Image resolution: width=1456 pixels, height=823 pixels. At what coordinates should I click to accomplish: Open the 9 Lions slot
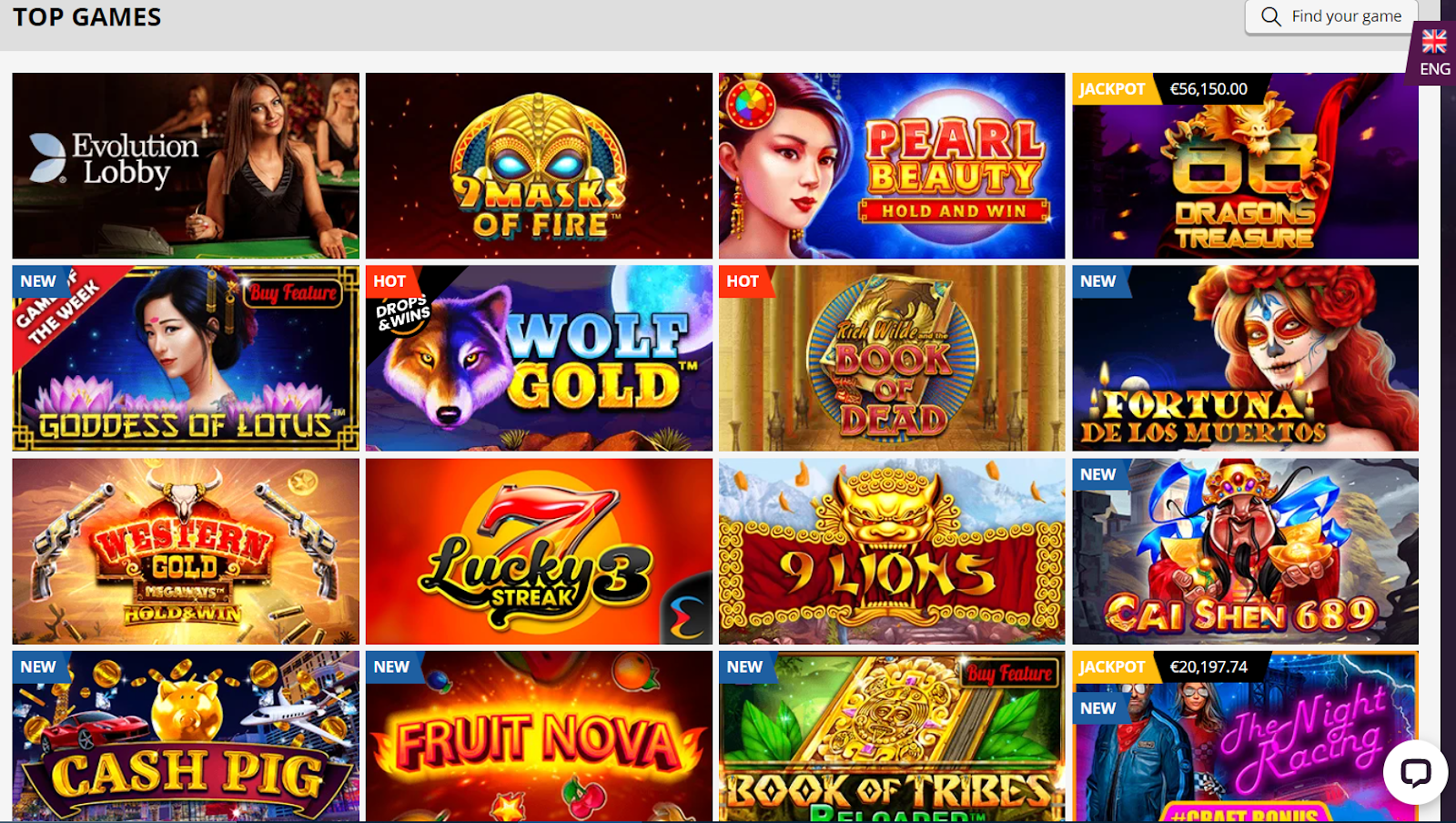(x=892, y=551)
